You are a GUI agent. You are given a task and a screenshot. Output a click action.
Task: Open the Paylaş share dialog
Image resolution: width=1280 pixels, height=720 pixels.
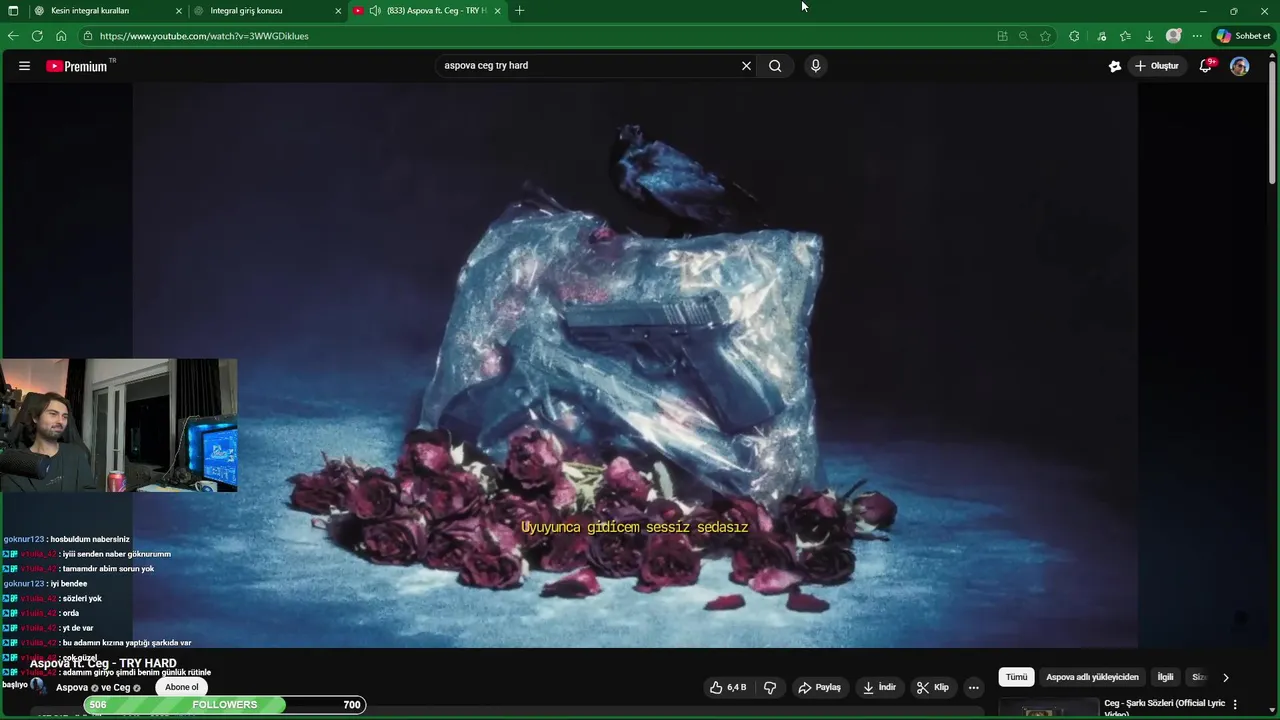point(819,687)
